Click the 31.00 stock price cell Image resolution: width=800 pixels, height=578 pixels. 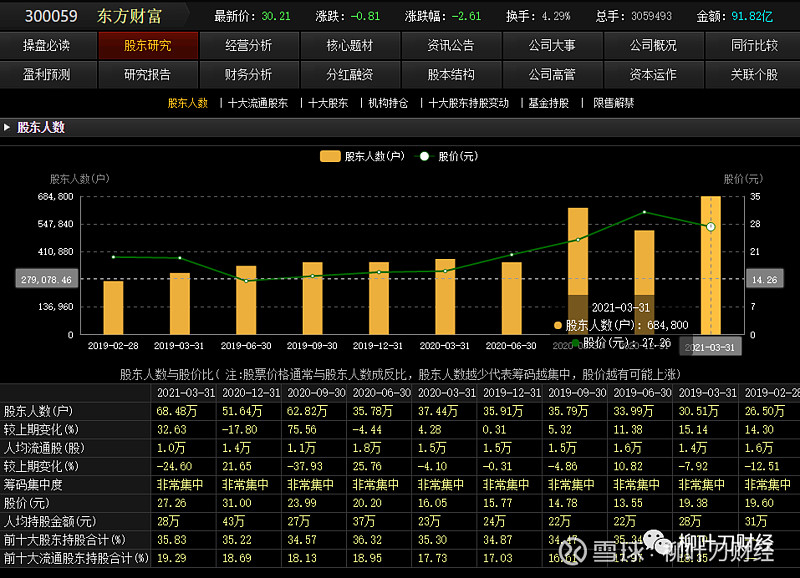pos(237,503)
